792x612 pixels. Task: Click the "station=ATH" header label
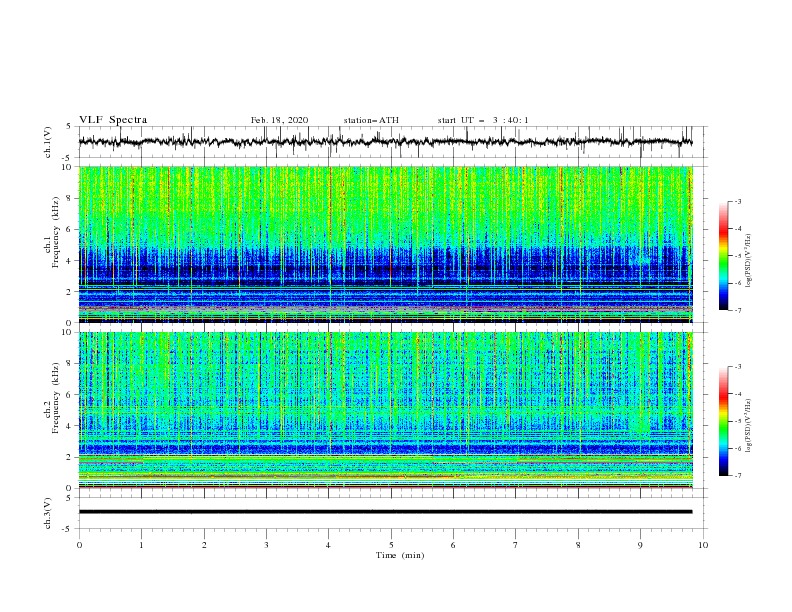(x=371, y=120)
